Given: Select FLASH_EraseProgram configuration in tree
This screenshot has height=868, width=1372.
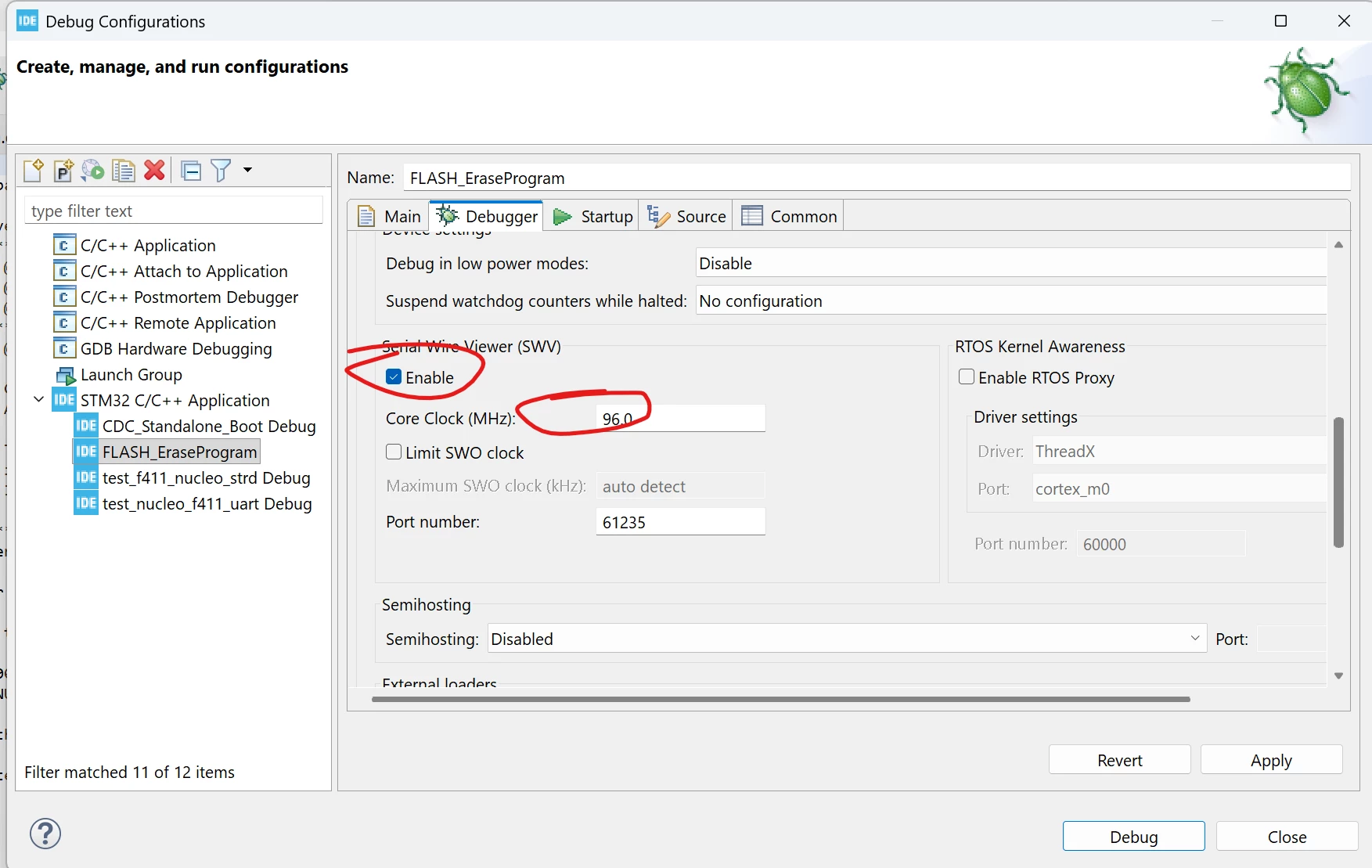Looking at the screenshot, I should click(166, 452).
